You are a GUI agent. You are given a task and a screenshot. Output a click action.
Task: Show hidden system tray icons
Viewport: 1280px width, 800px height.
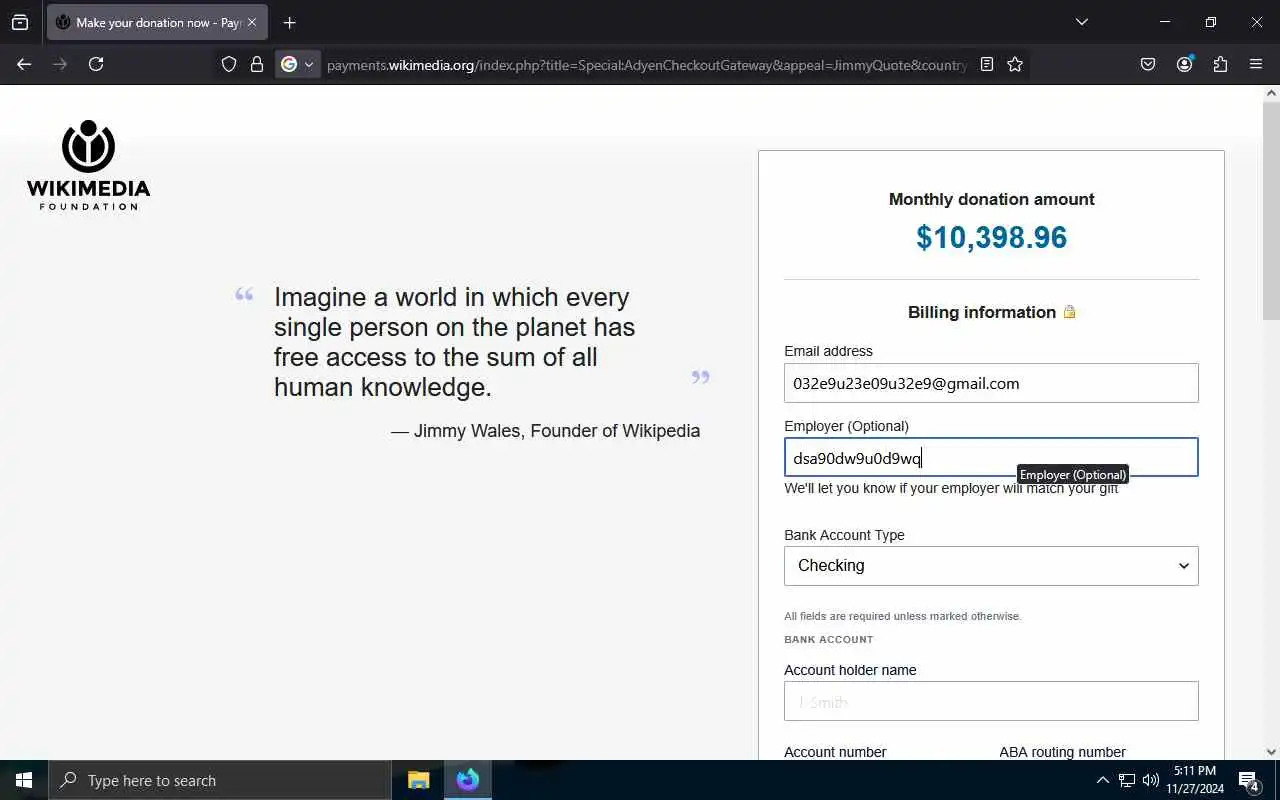click(x=1102, y=780)
